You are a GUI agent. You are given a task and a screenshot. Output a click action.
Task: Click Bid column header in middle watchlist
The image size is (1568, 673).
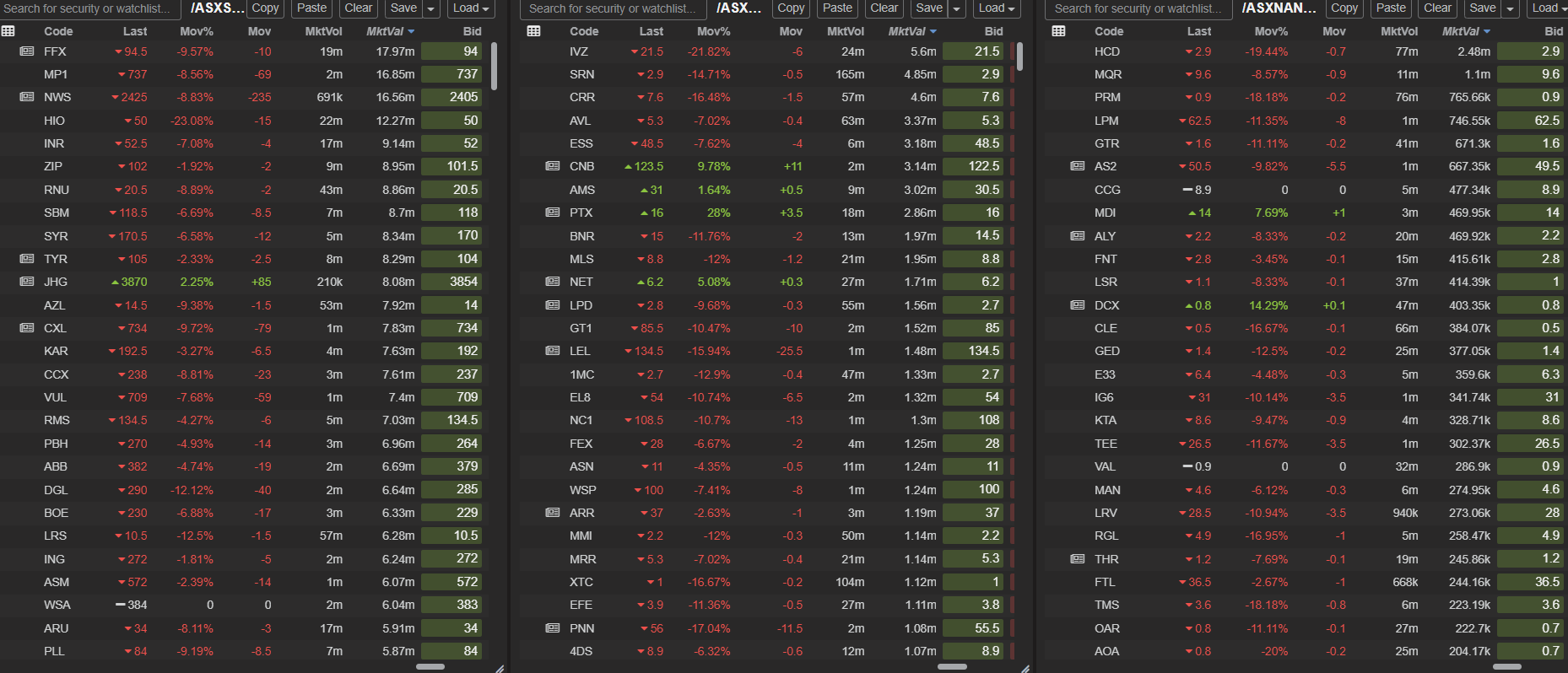click(x=994, y=31)
